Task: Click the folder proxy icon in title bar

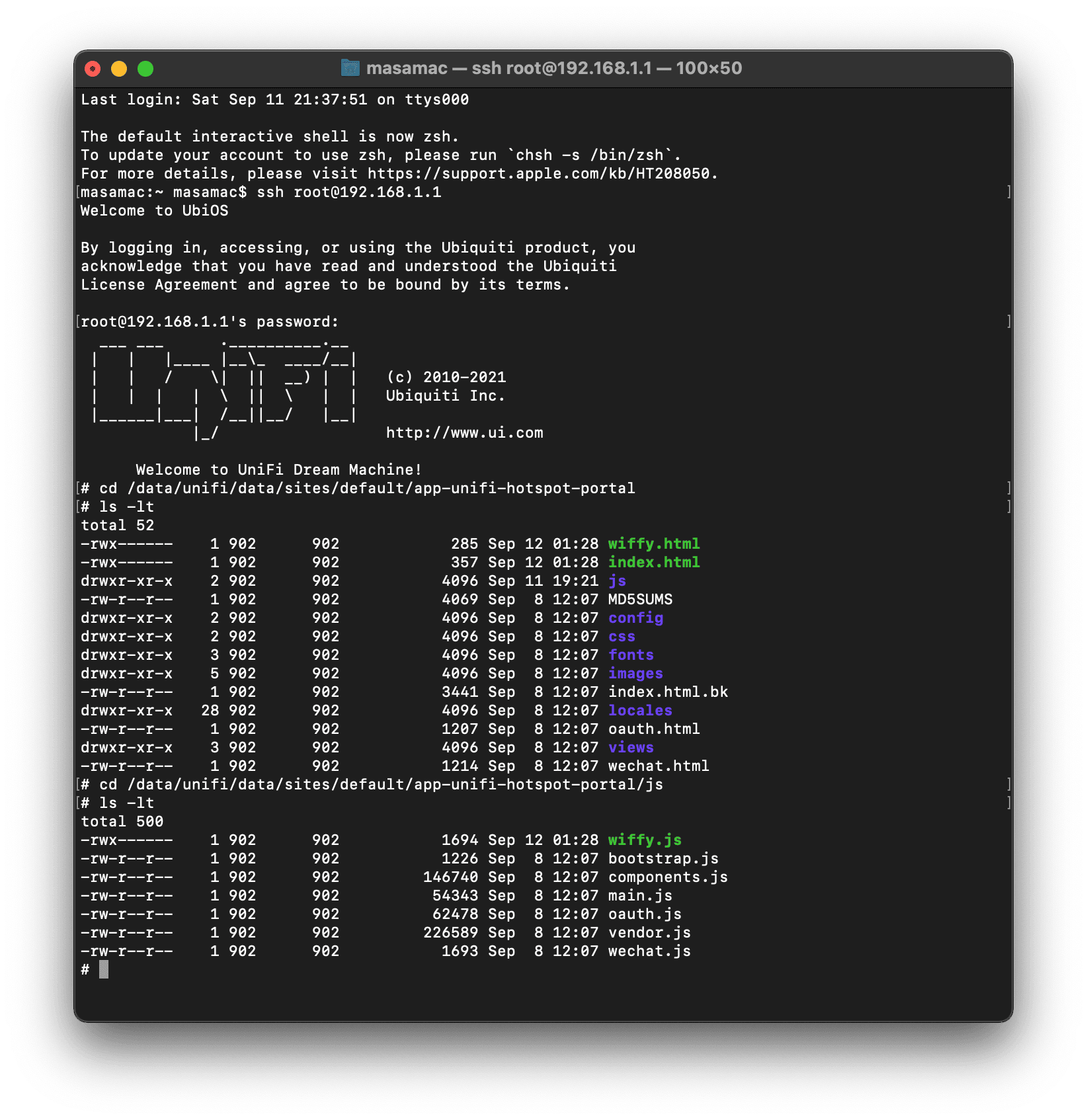Action: pos(350,68)
